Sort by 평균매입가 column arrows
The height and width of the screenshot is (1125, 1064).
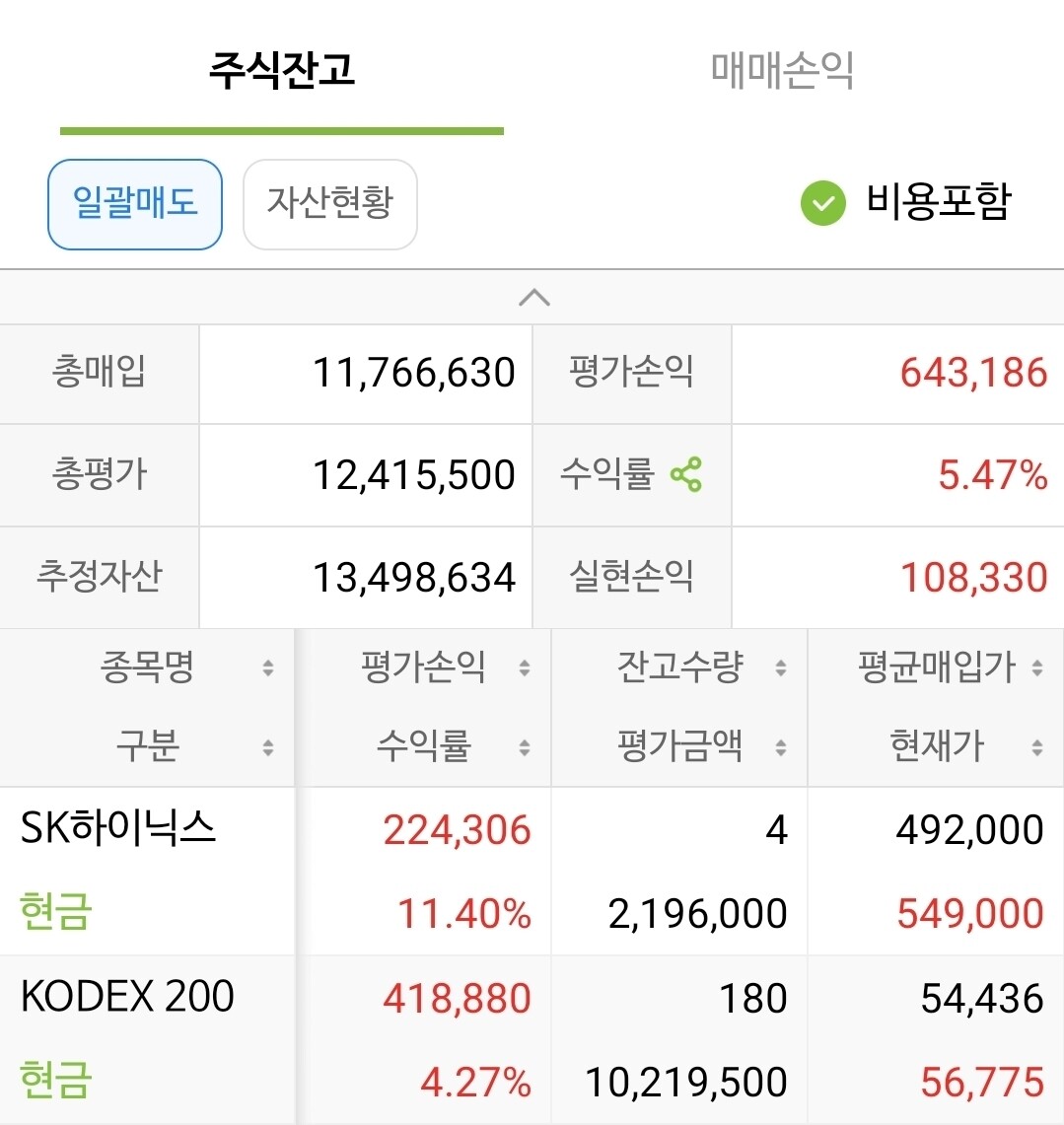1037,668
